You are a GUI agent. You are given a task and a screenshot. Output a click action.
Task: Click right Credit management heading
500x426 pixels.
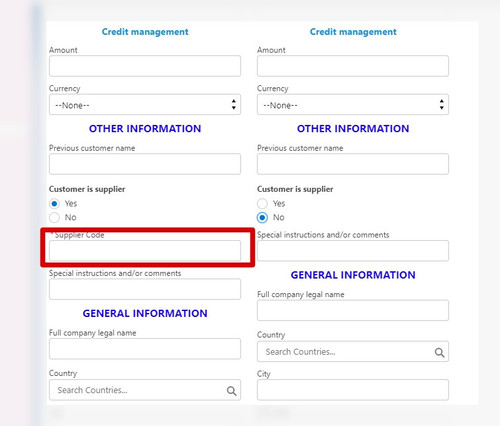point(353,32)
